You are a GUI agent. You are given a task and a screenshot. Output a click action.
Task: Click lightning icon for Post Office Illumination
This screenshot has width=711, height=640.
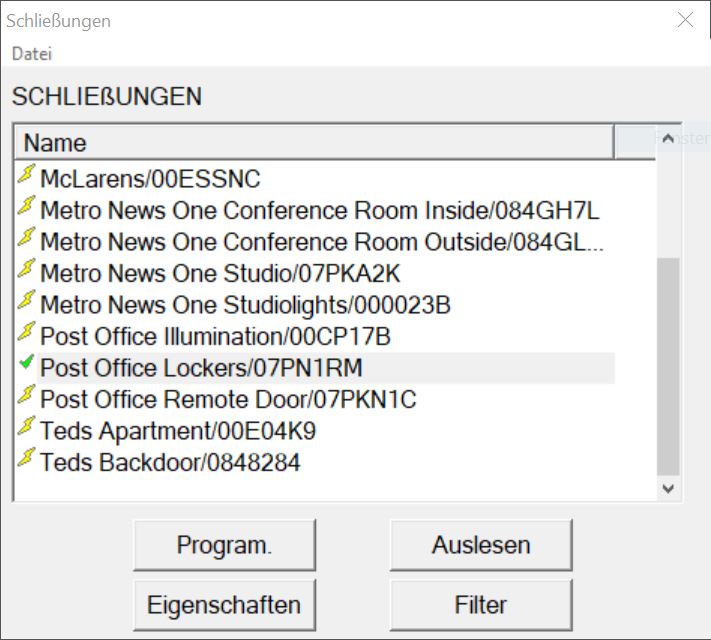pyautogui.click(x=27, y=333)
